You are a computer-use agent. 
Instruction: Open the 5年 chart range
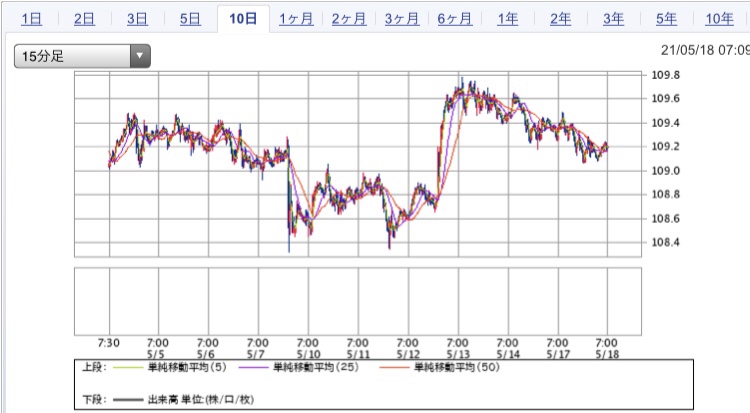pos(666,19)
